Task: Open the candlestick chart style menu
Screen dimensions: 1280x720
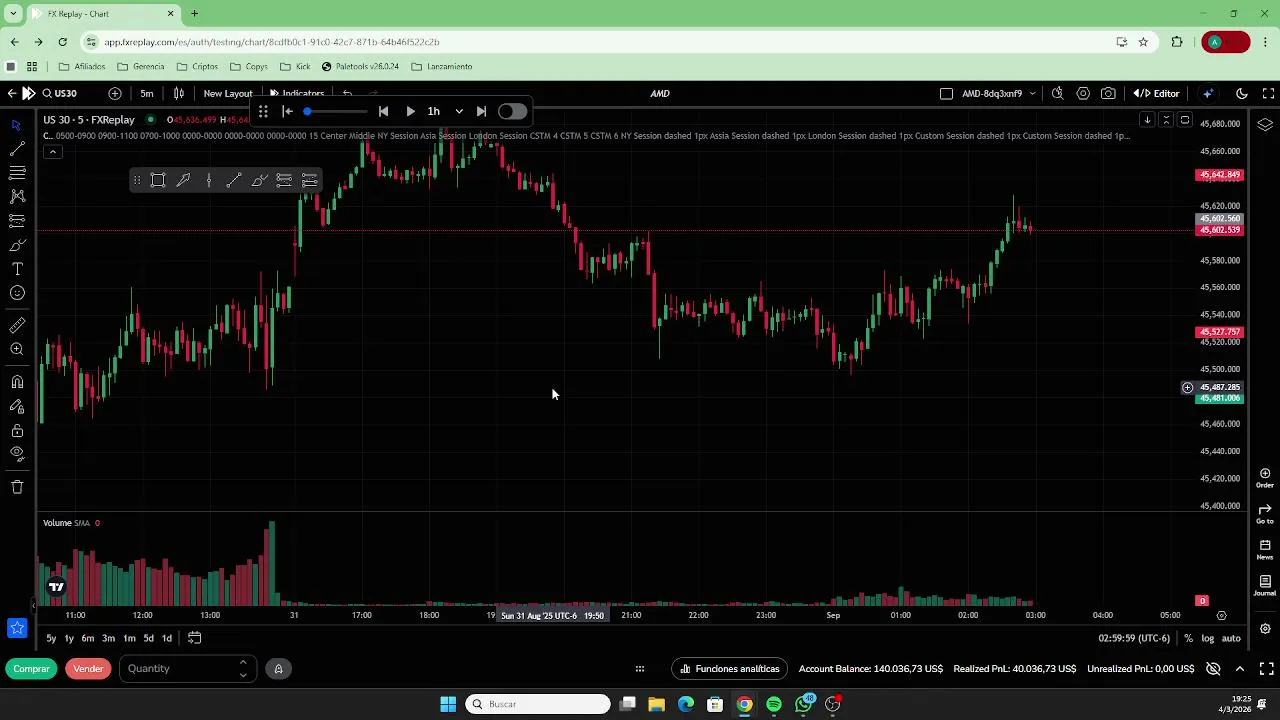Action: point(179,93)
